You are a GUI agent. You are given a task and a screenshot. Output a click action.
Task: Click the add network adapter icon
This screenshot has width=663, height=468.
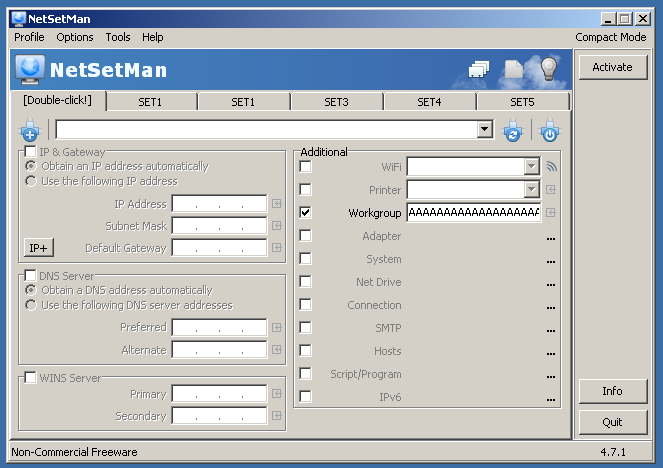[30, 130]
